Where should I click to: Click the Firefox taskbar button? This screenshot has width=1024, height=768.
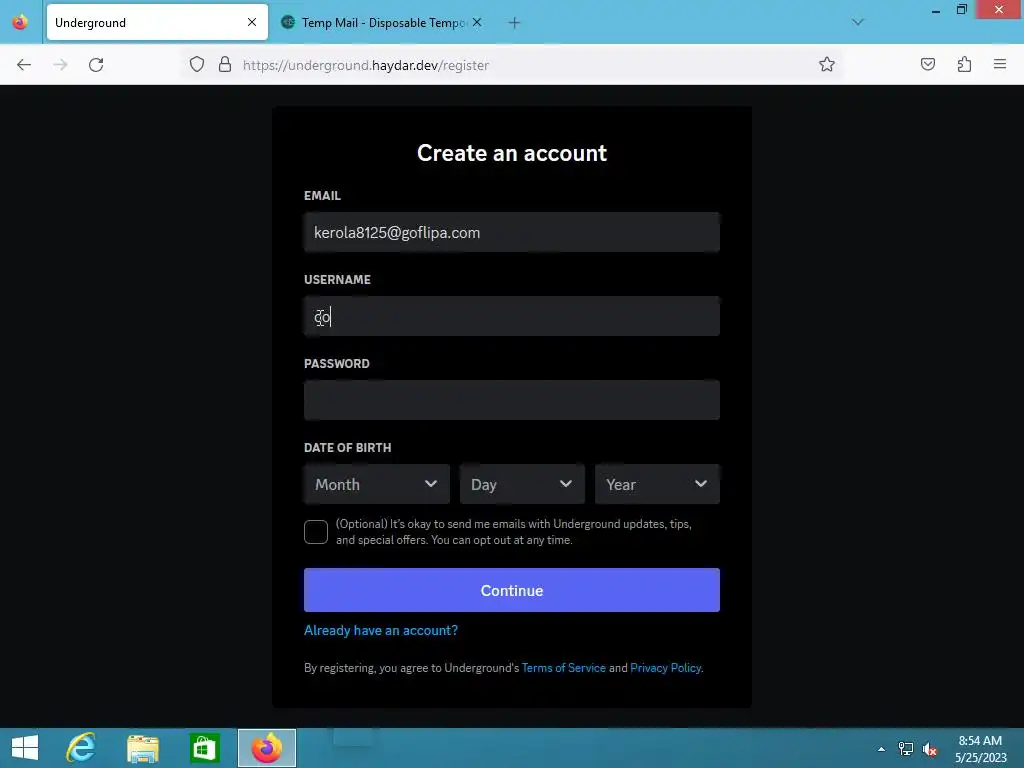(266, 748)
